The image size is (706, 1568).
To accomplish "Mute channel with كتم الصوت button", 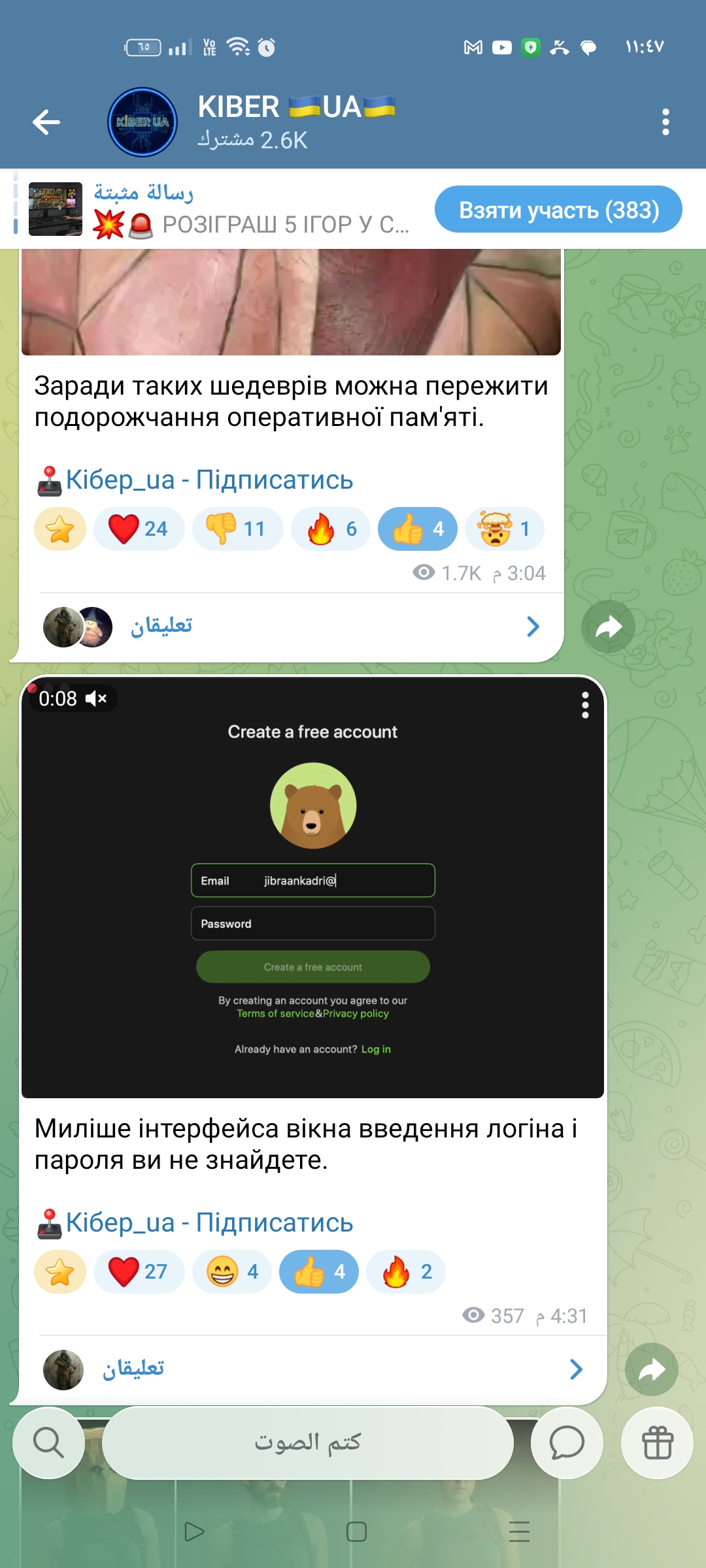I will 307,1443.
